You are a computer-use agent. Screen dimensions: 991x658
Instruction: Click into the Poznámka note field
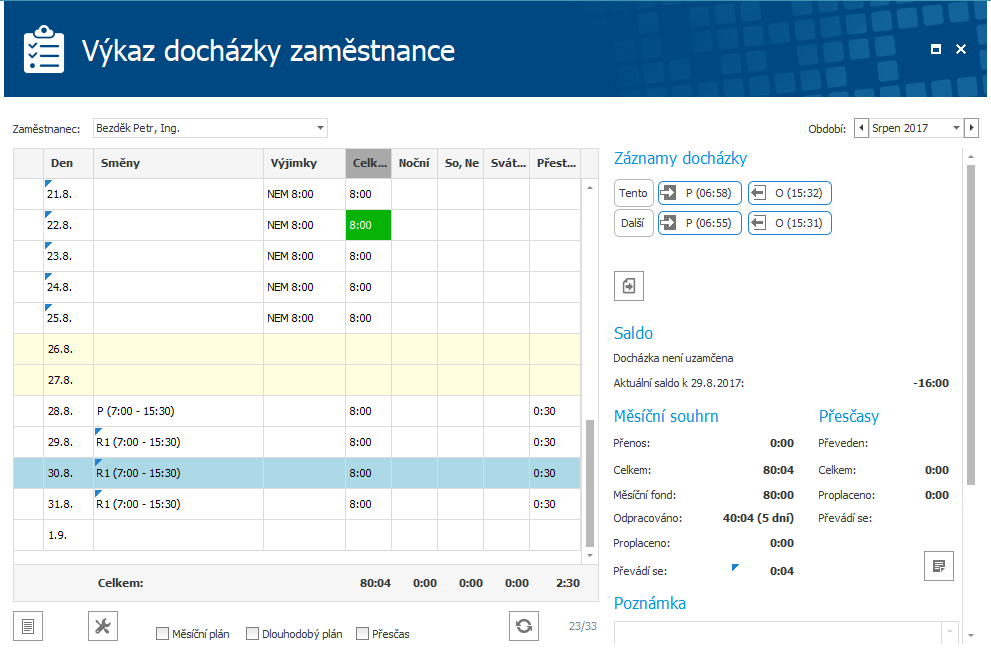coord(777,633)
